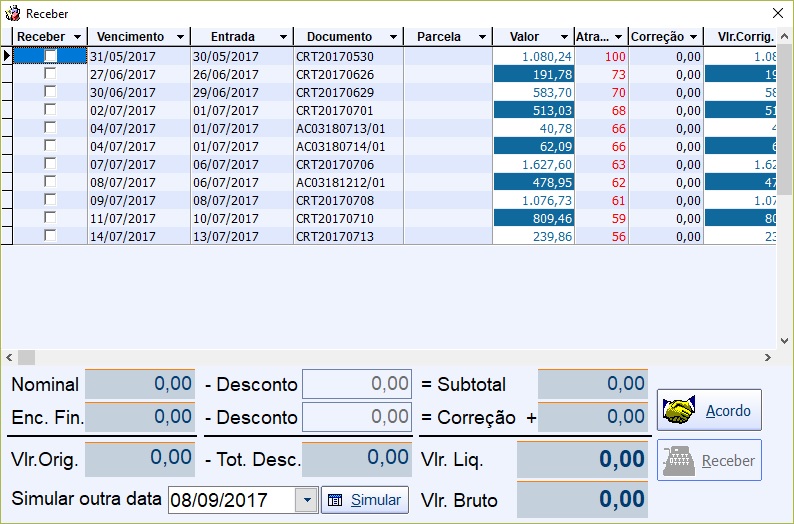Tick checkbox for row CRT20170530
The image size is (794, 524).
click(x=50, y=55)
